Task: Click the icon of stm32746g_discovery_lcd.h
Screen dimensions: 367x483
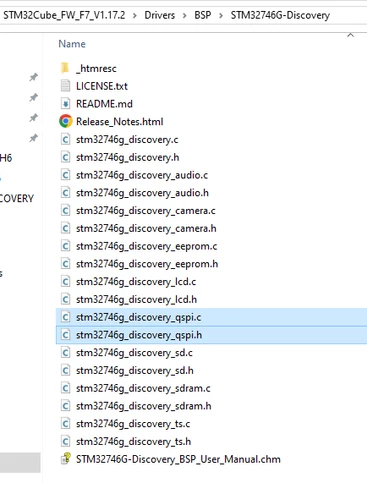Action: pyautogui.click(x=65, y=299)
